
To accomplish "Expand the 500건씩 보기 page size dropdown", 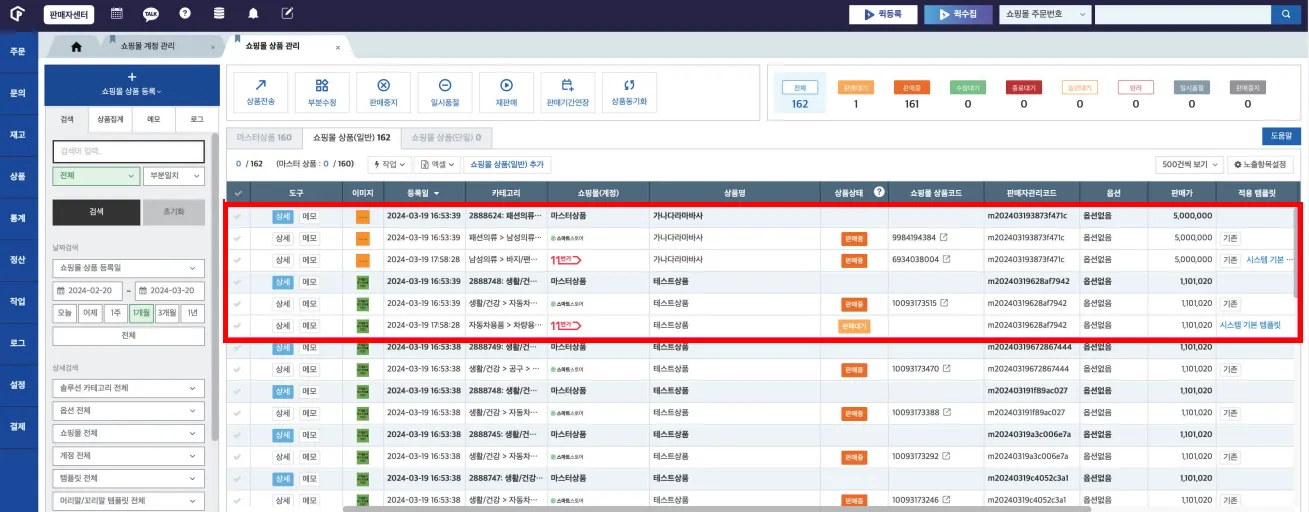I will pos(1187,164).
